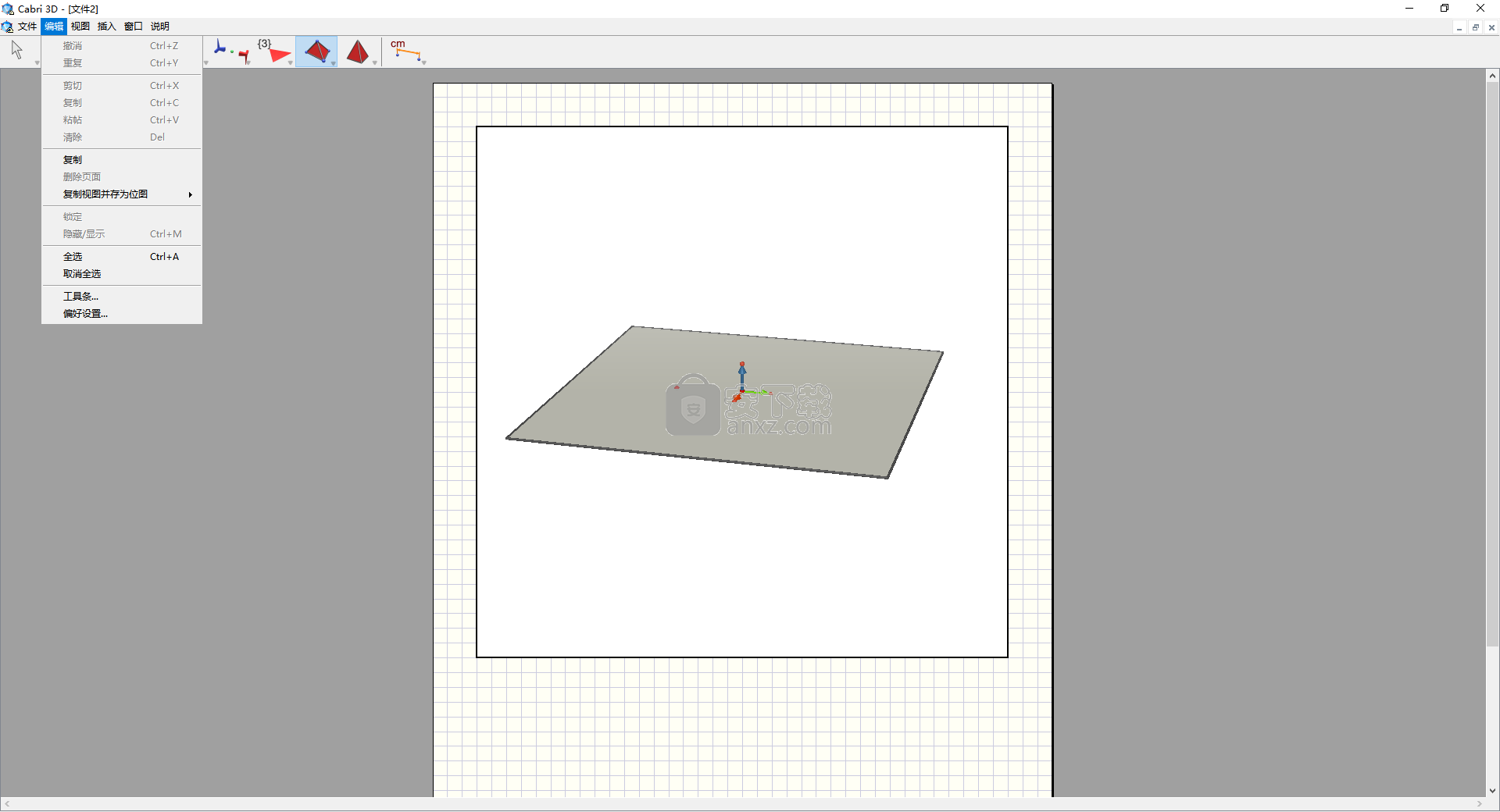Choose 锁定 in the edit menu
Viewport: 1500px width, 812px height.
click(122, 217)
